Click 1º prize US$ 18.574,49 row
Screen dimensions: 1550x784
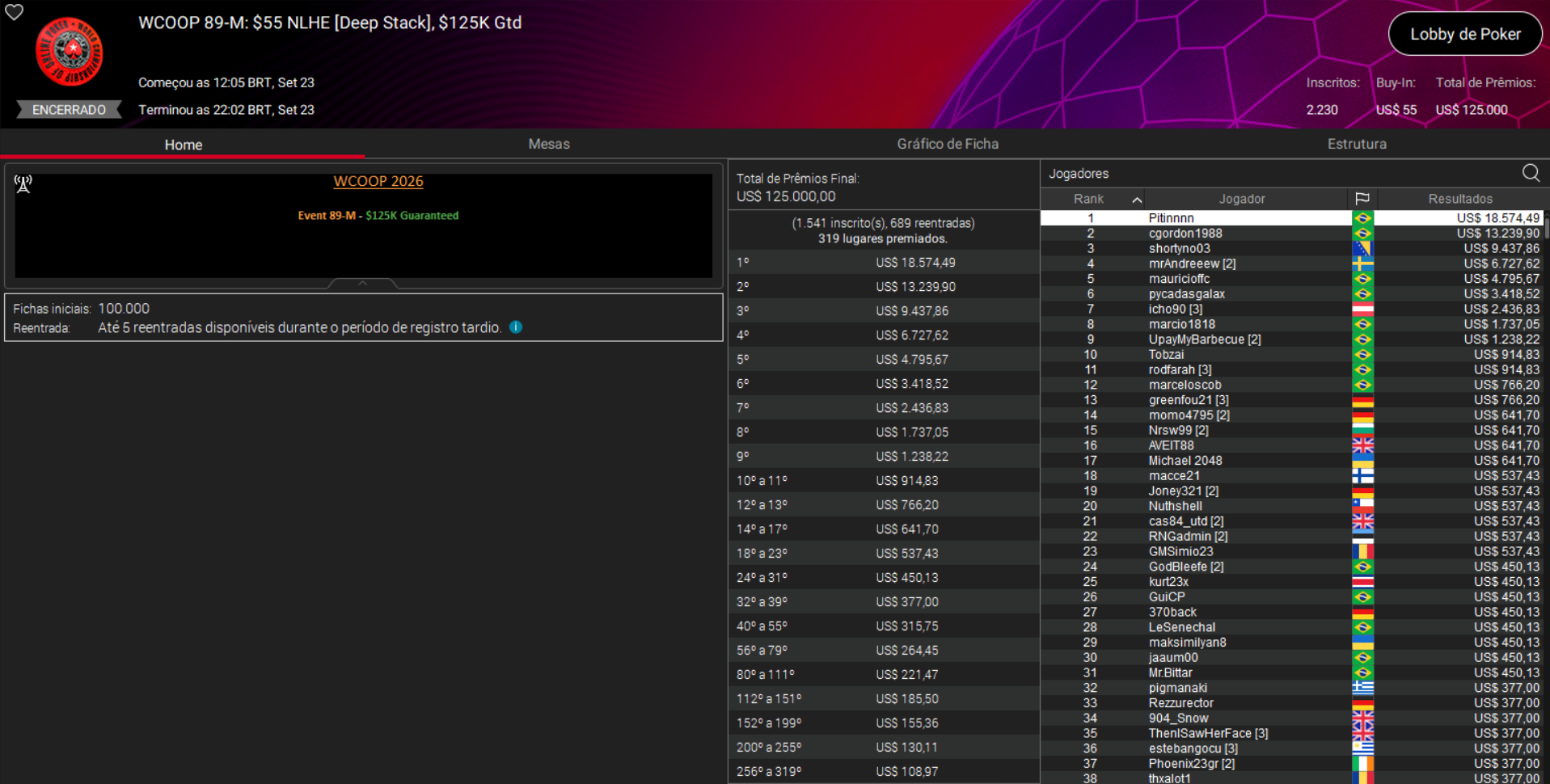[x=884, y=263]
